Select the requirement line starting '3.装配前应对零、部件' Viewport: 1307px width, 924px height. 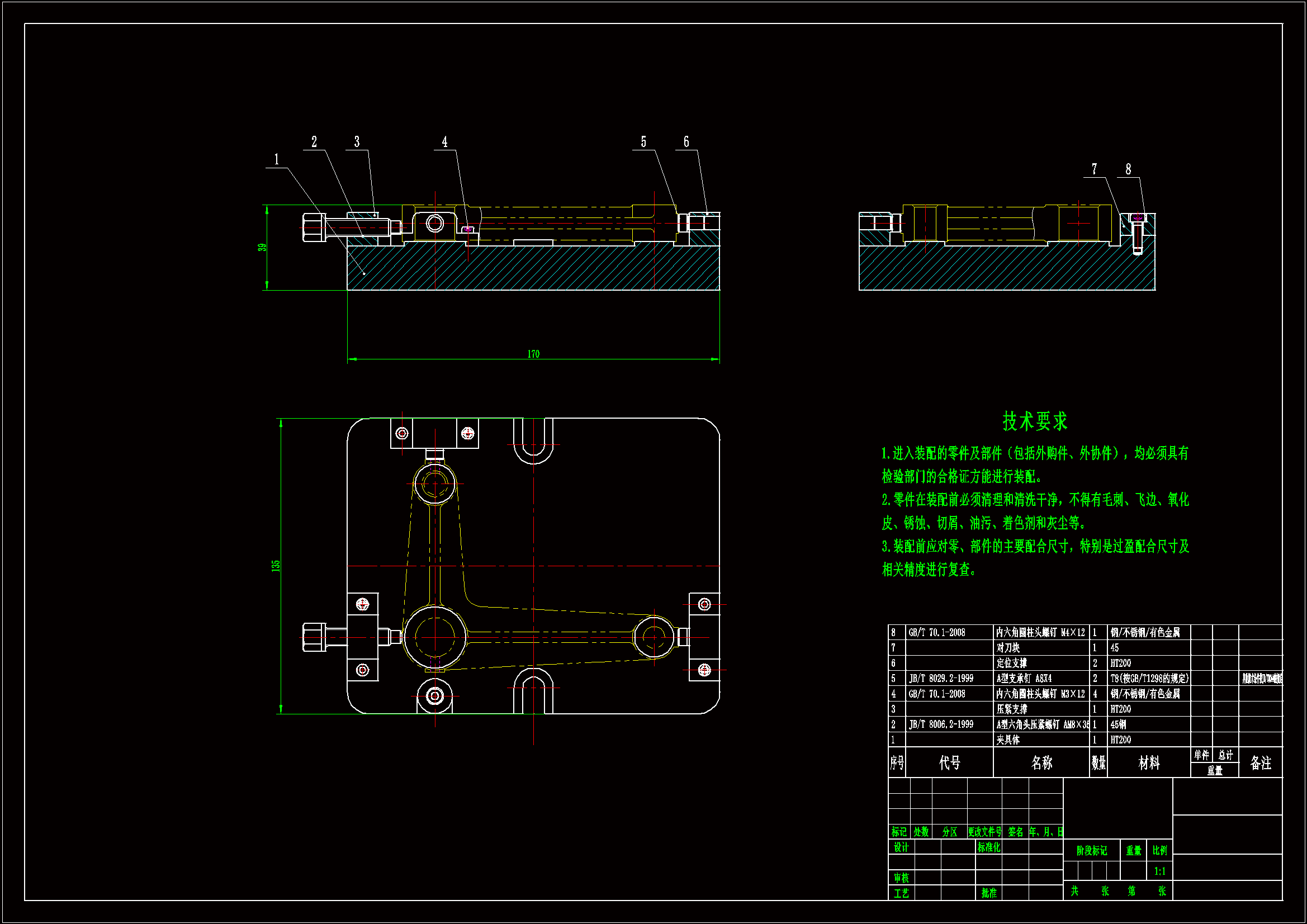point(1035,547)
